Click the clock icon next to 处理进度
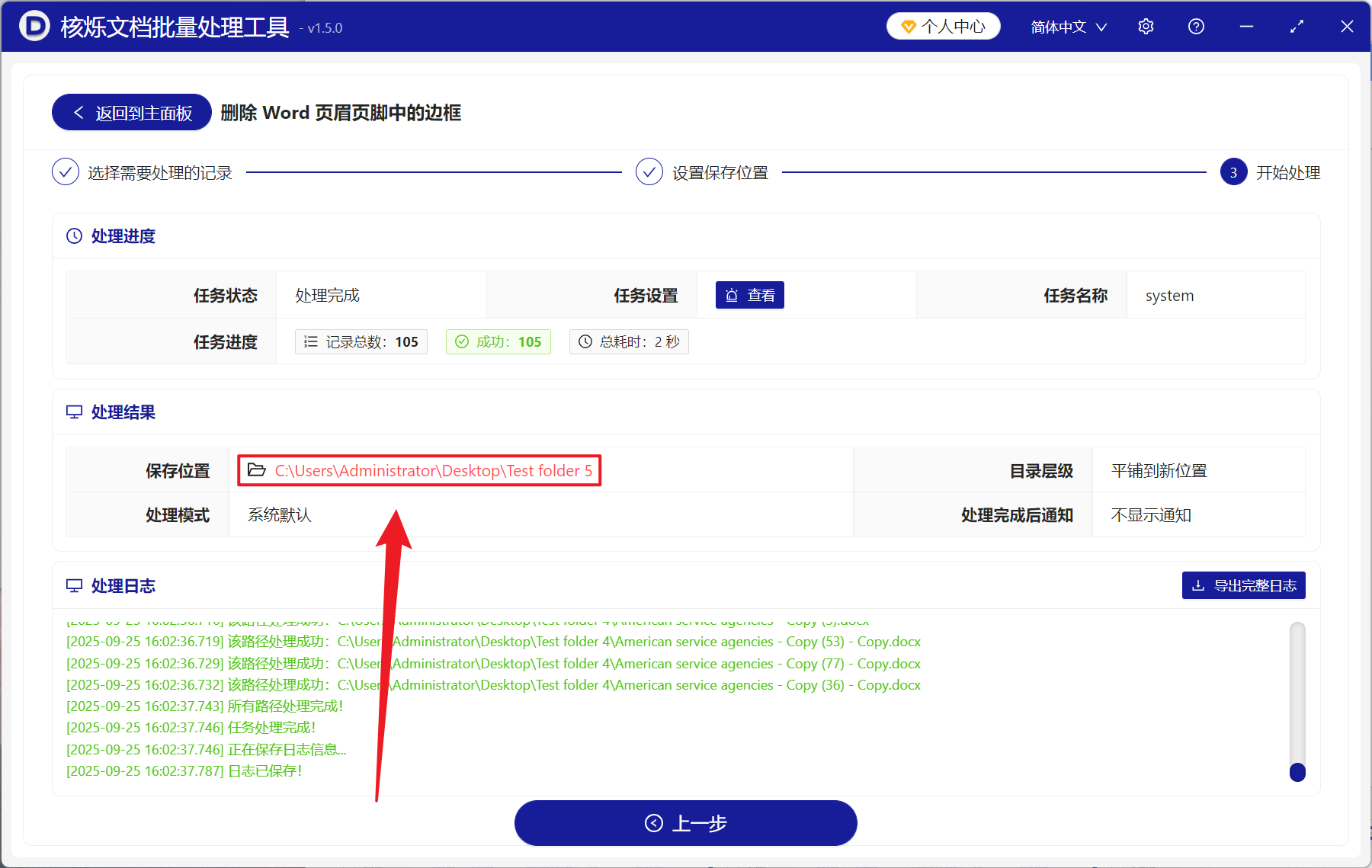1372x868 pixels. [73, 235]
